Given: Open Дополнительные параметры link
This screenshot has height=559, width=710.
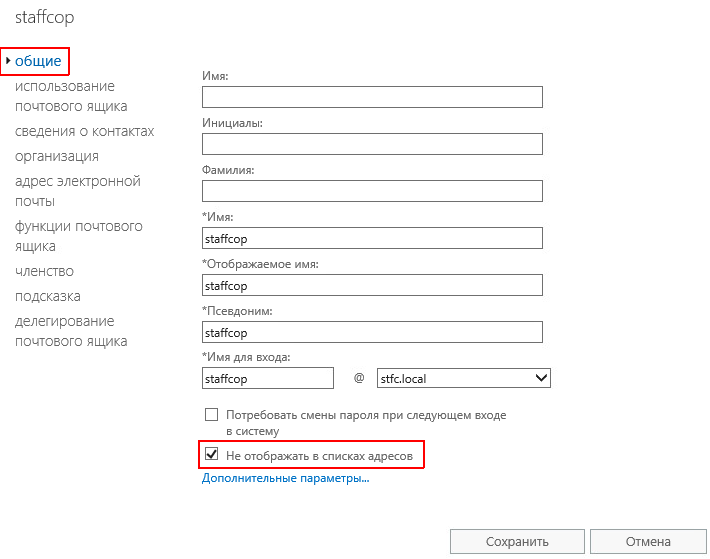Looking at the screenshot, I should click(285, 478).
